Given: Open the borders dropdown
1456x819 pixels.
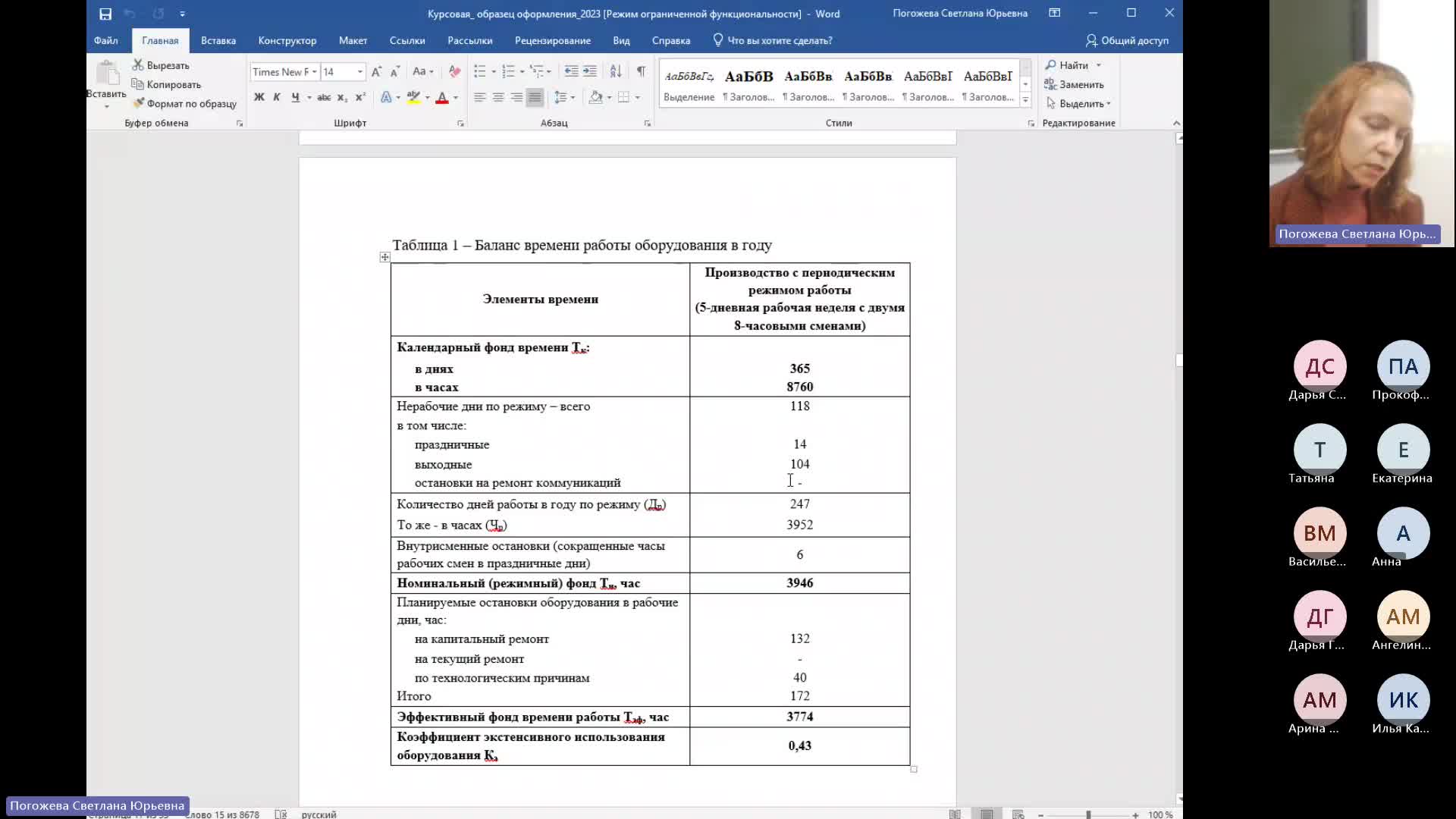Looking at the screenshot, I should (638, 97).
